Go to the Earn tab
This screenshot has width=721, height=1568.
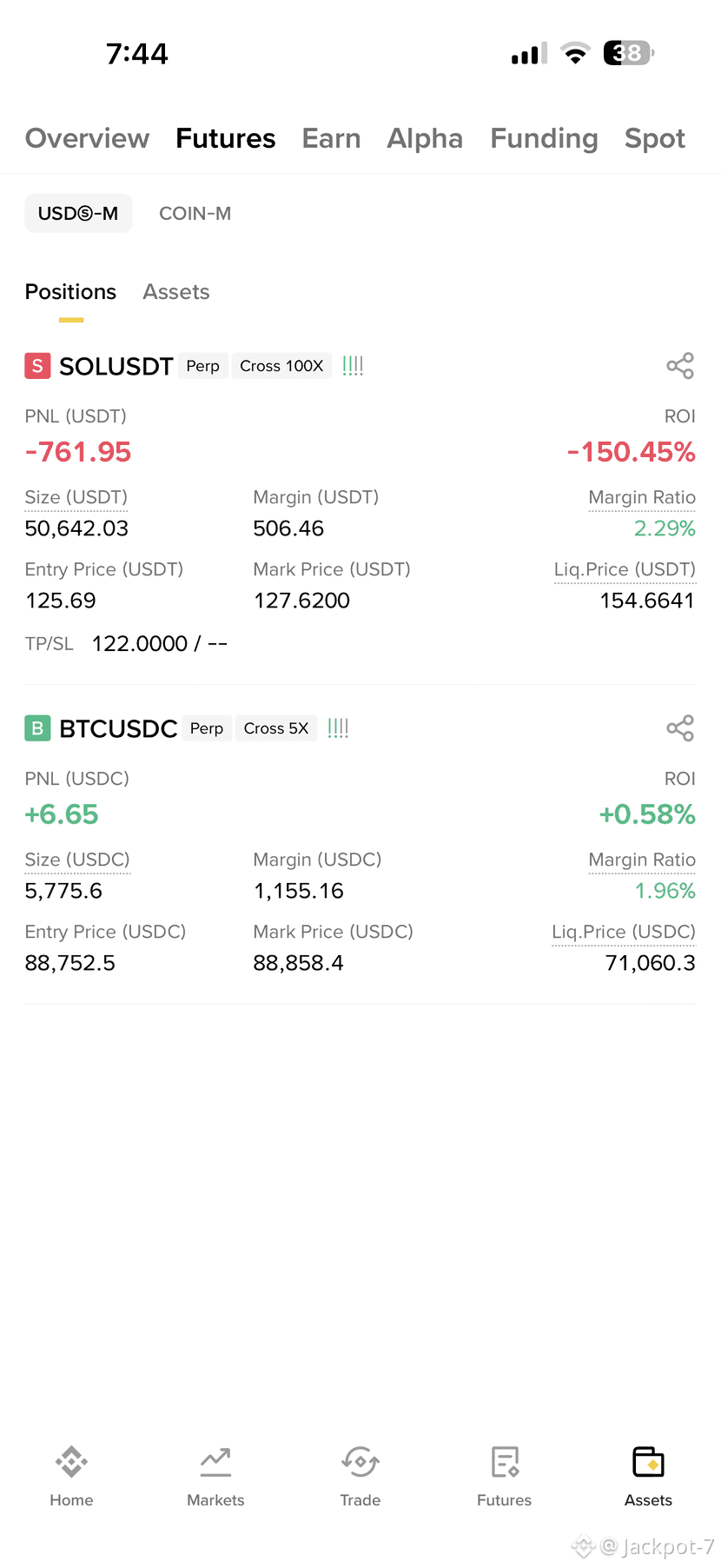[x=331, y=138]
